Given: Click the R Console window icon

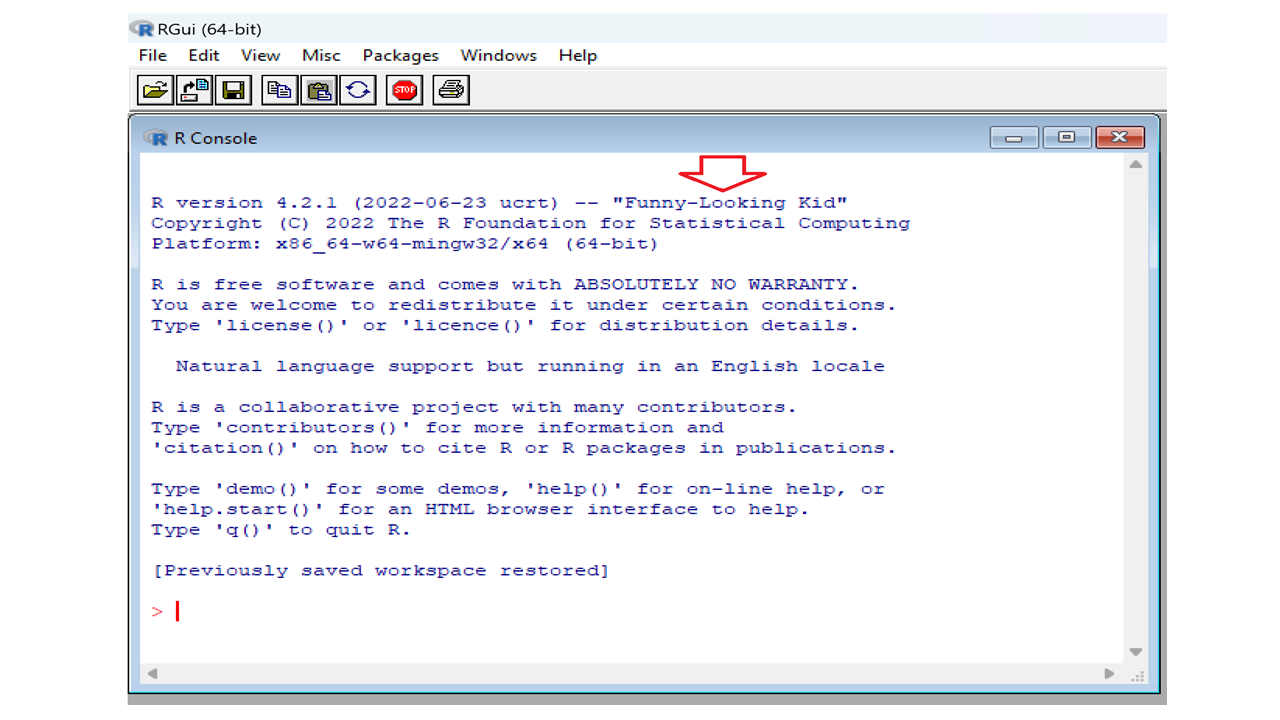Looking at the screenshot, I should tap(156, 138).
